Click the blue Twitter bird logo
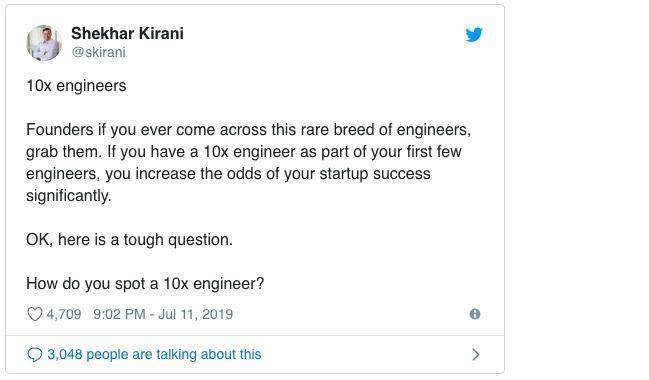Screen dimensions: 649x380 point(474,35)
